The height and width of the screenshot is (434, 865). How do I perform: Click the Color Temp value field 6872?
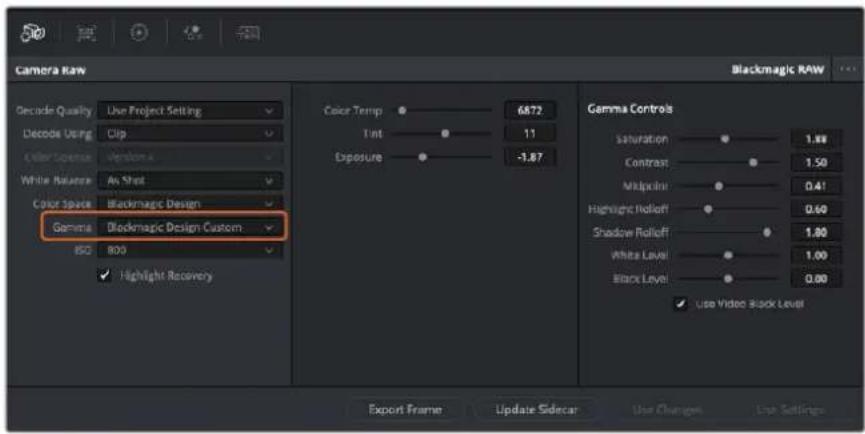pyautogui.click(x=530, y=111)
